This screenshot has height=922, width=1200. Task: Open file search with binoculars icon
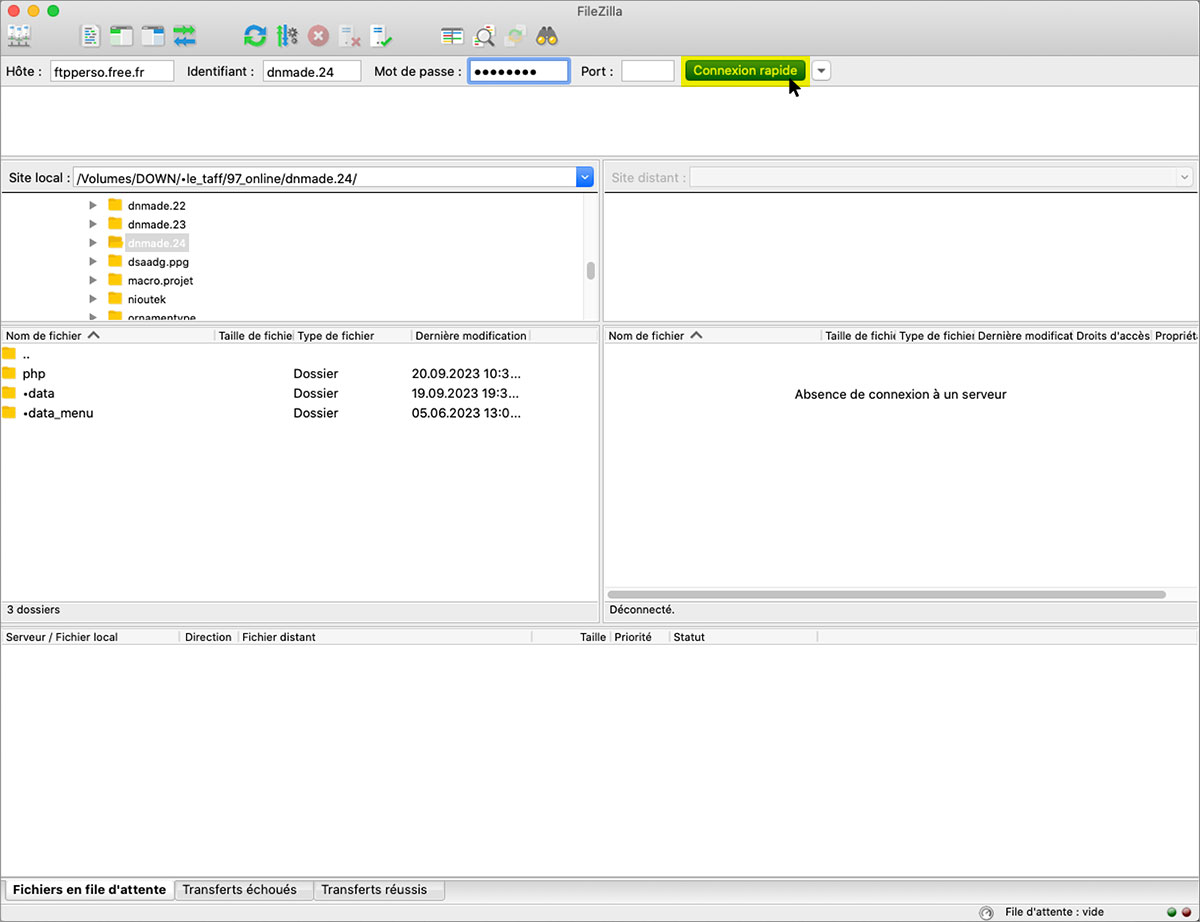click(x=546, y=36)
